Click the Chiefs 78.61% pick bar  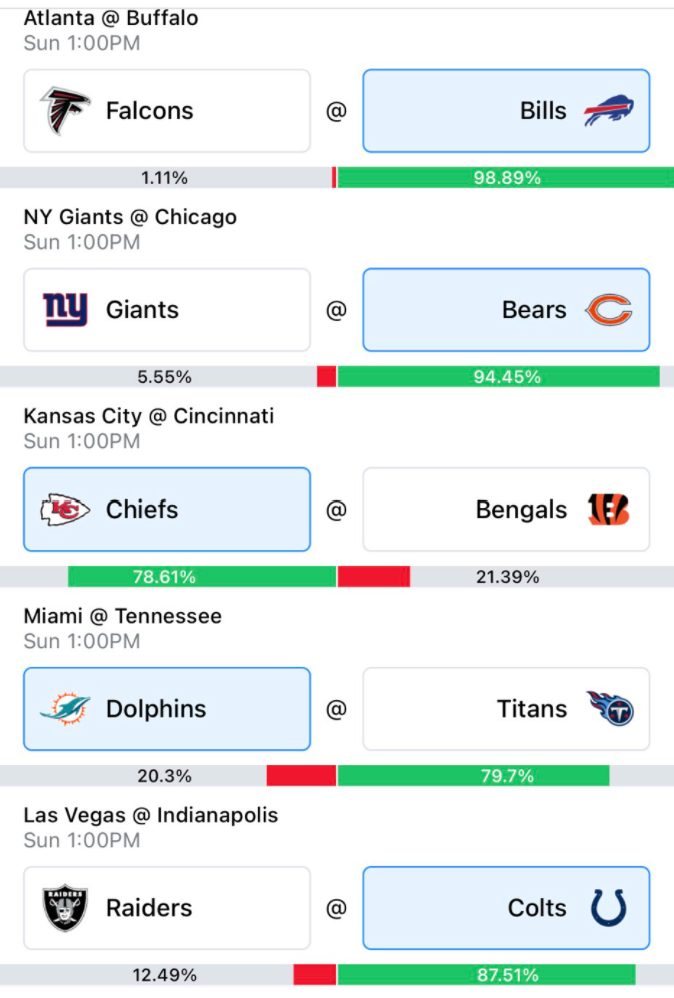click(202, 577)
